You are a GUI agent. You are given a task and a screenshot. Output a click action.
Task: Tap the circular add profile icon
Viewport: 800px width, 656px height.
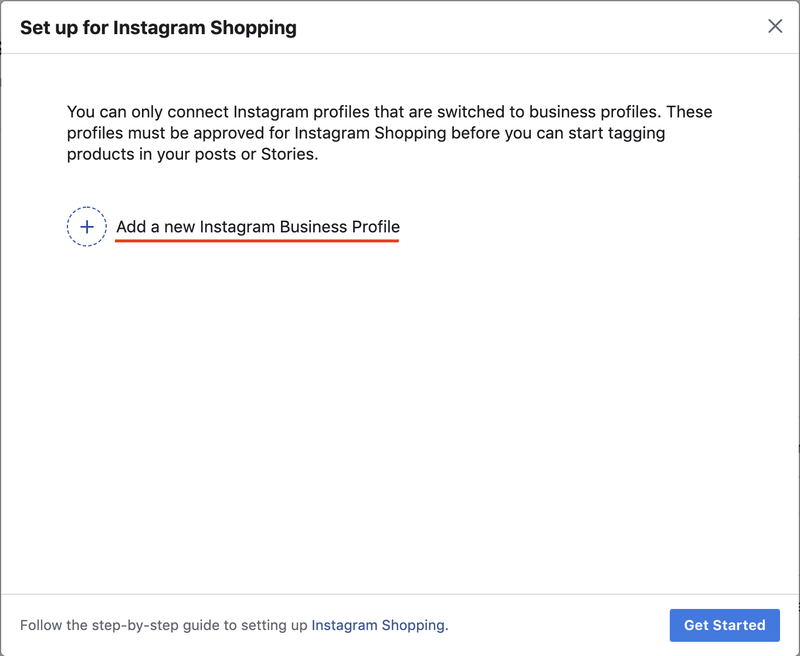click(x=87, y=227)
